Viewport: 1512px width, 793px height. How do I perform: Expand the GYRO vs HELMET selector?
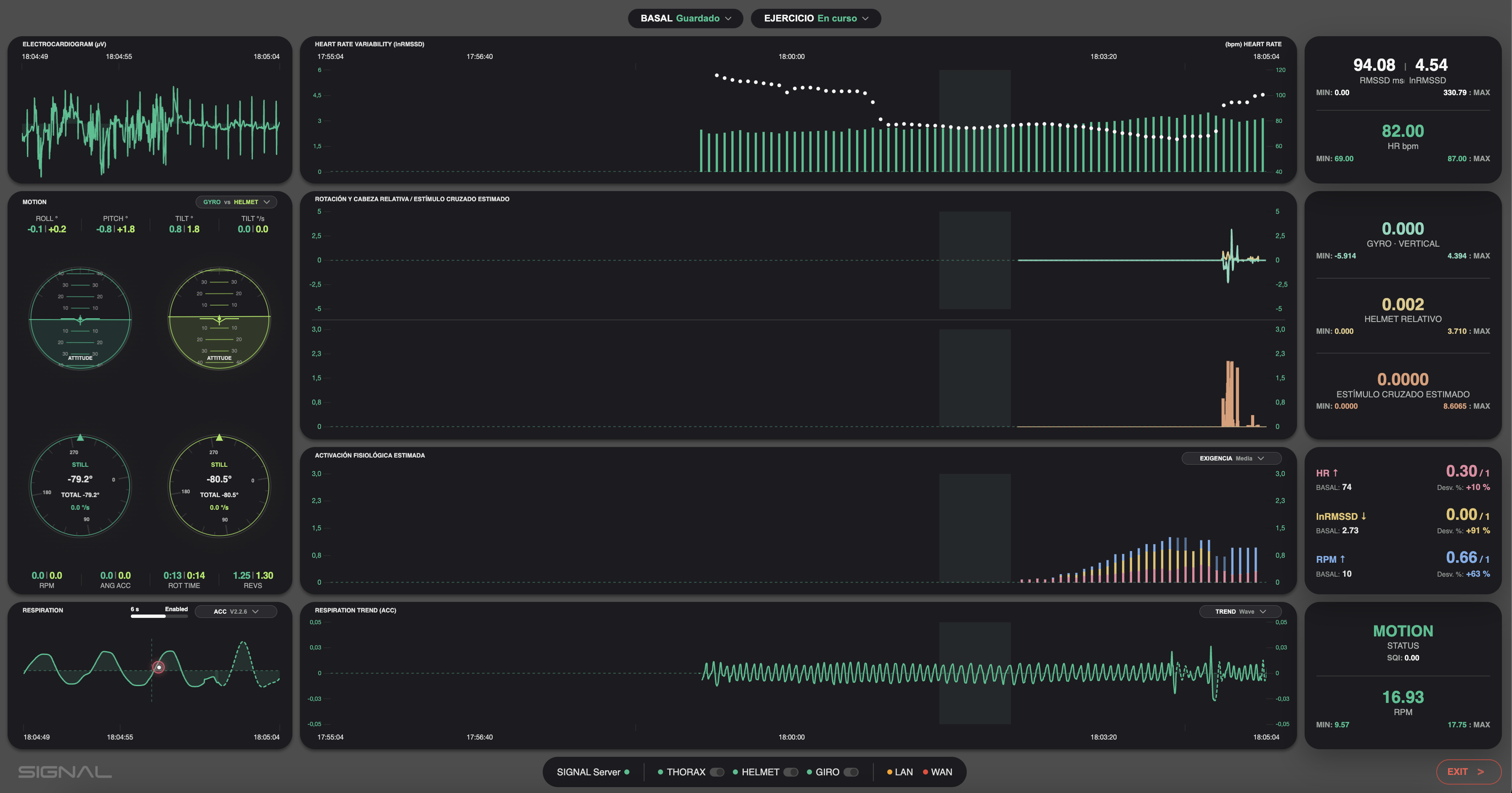[x=236, y=202]
